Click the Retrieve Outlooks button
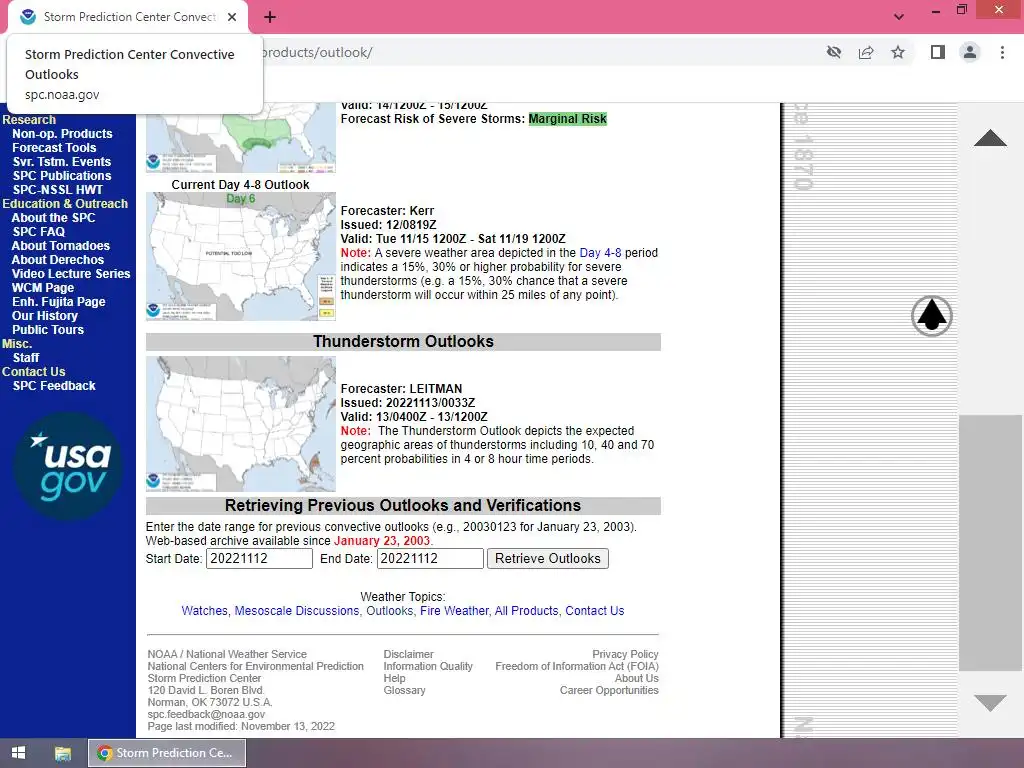Viewport: 1024px width, 768px height. pos(547,558)
